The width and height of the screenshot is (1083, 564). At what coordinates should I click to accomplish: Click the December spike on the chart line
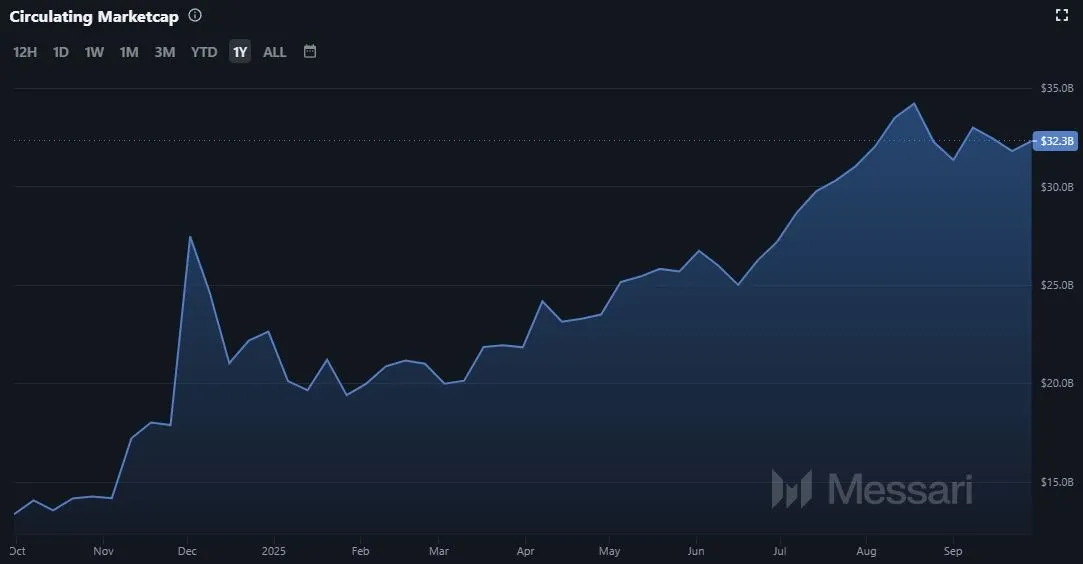(190, 237)
